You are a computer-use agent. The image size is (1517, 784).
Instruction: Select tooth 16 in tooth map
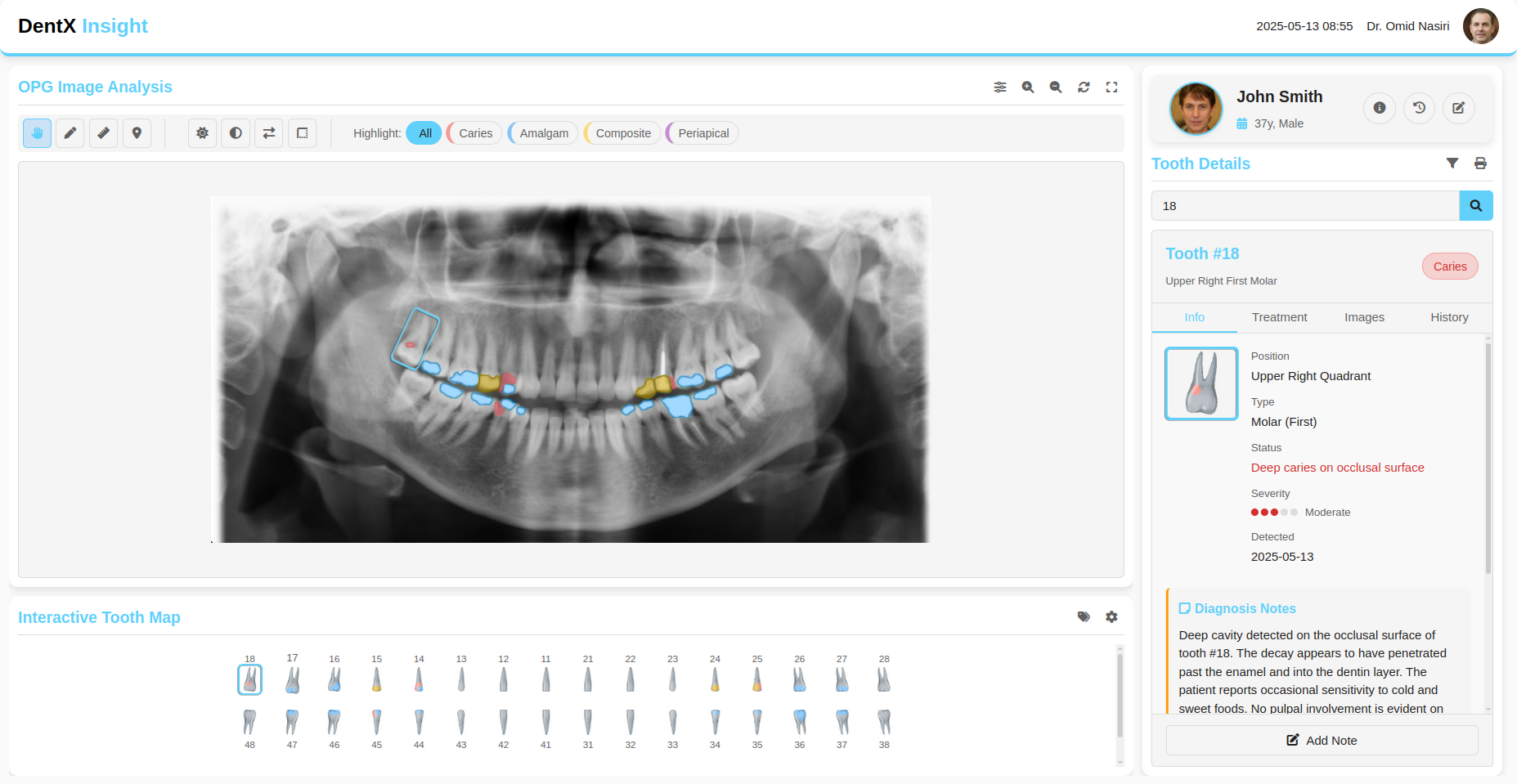(x=334, y=679)
